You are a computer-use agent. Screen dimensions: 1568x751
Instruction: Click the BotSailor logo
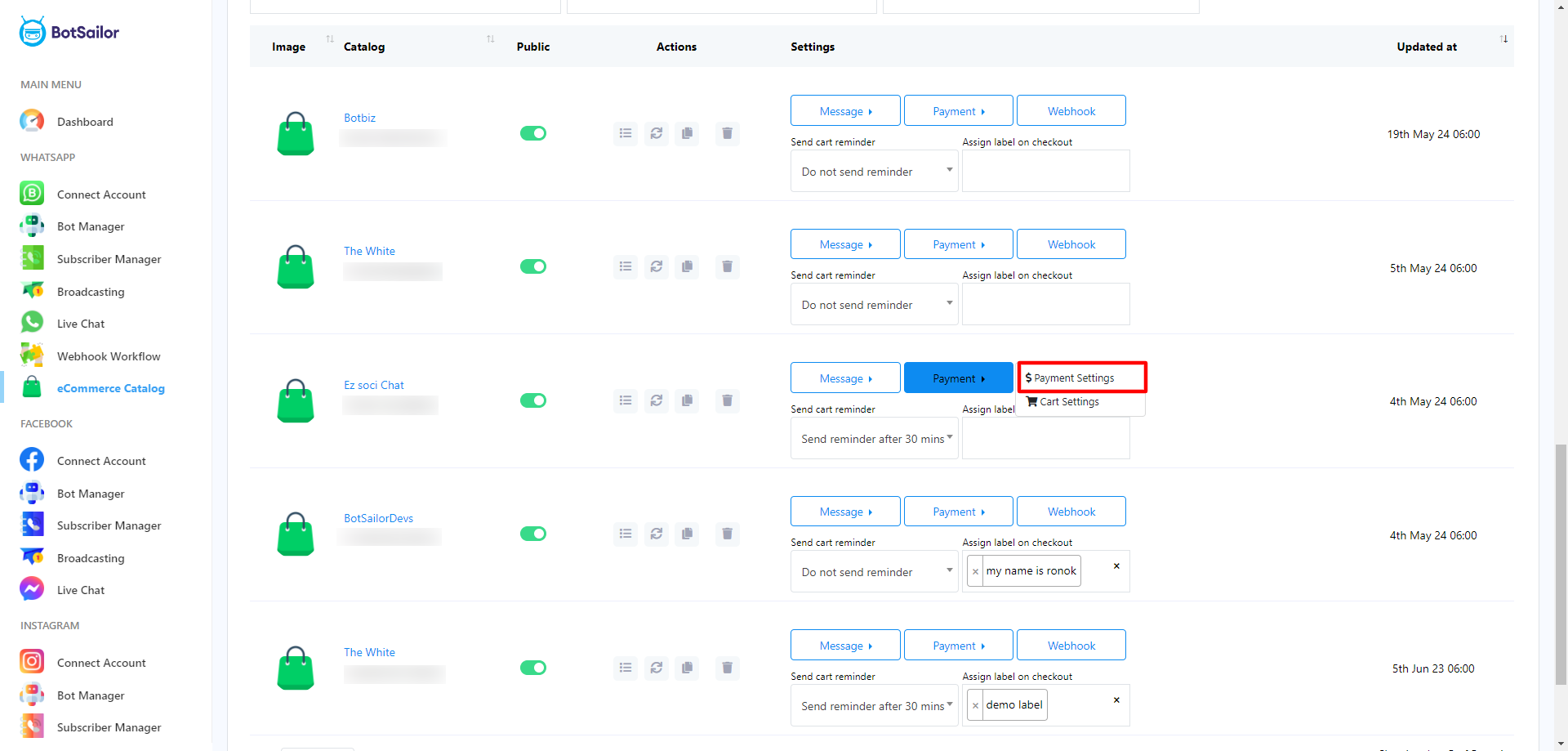[x=69, y=33]
